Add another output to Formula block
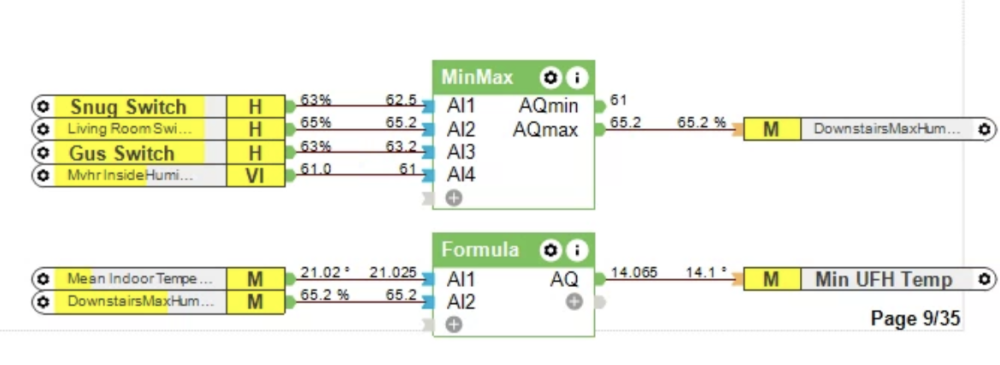1000x365 pixels. (x=574, y=302)
